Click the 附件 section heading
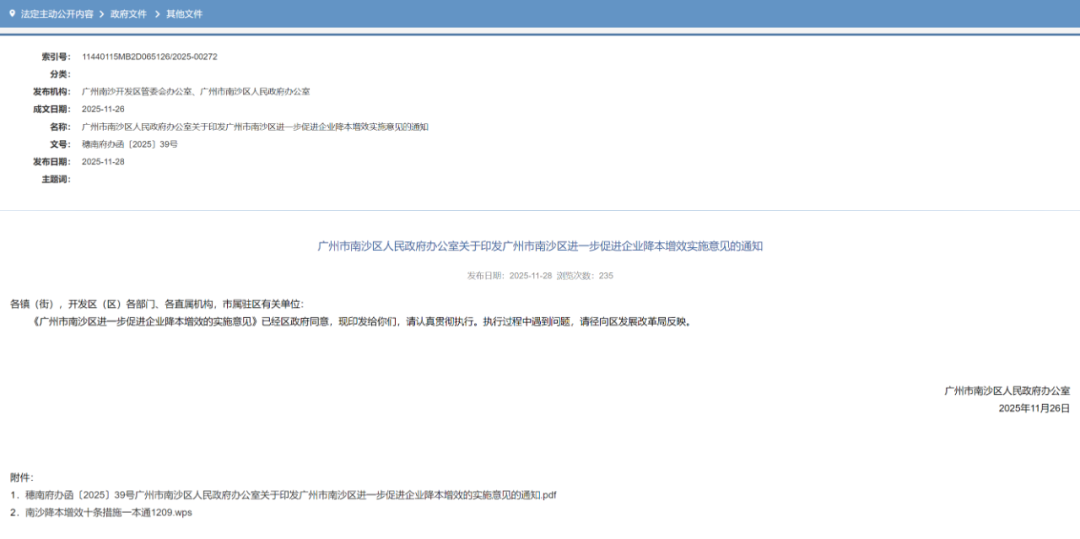 coord(22,477)
